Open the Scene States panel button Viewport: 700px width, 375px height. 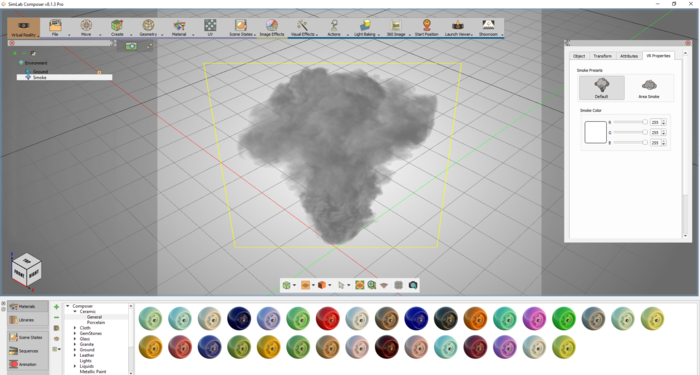[28, 337]
